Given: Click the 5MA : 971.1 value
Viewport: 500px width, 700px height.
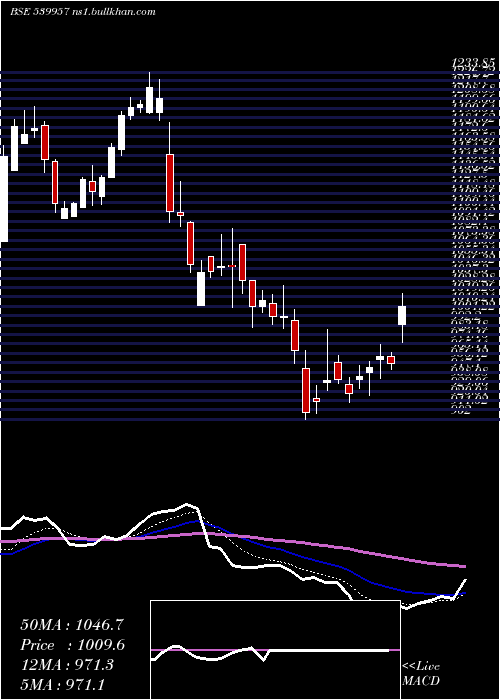Looking at the screenshot, I should [x=62, y=684].
